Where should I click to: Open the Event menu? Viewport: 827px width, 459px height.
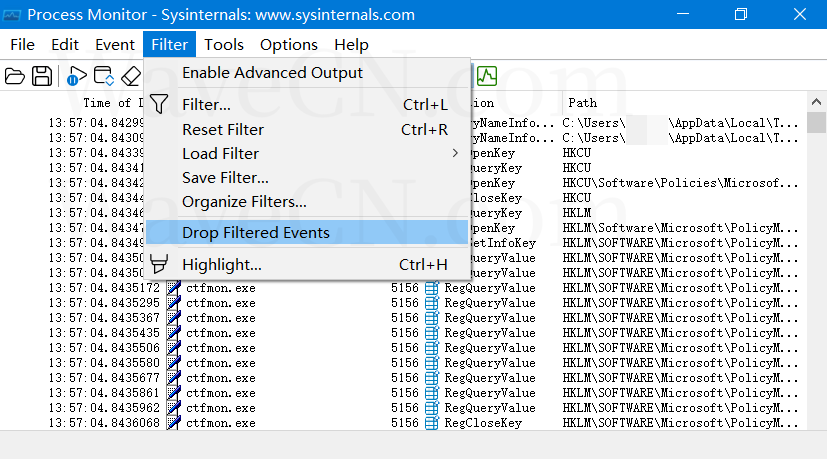pyautogui.click(x=115, y=45)
